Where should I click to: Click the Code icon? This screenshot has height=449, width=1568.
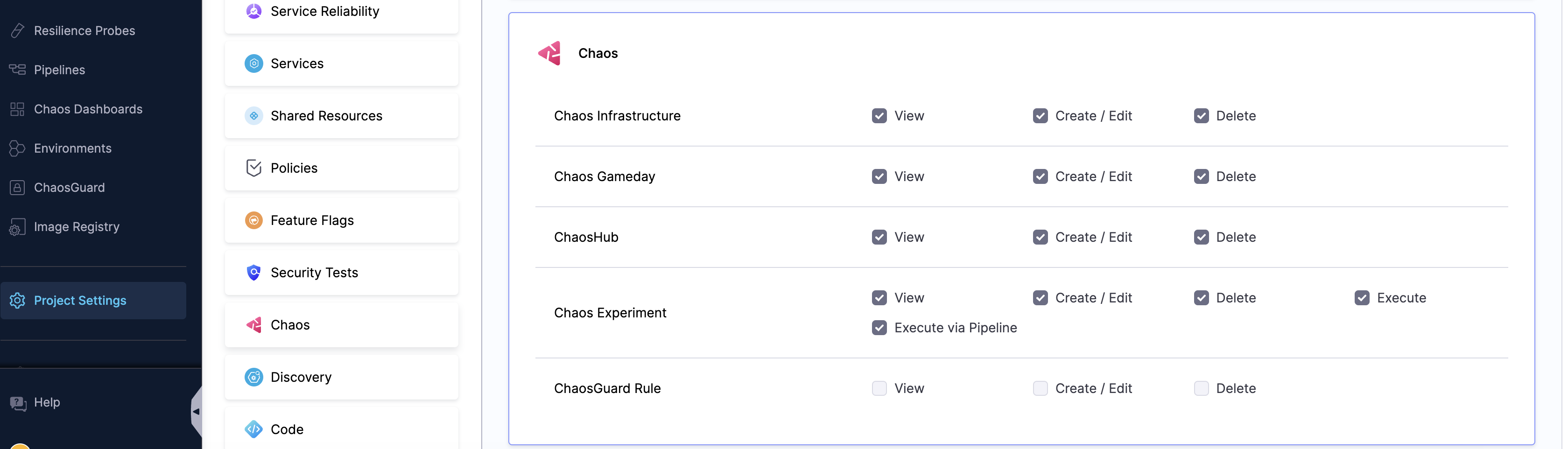tap(253, 429)
